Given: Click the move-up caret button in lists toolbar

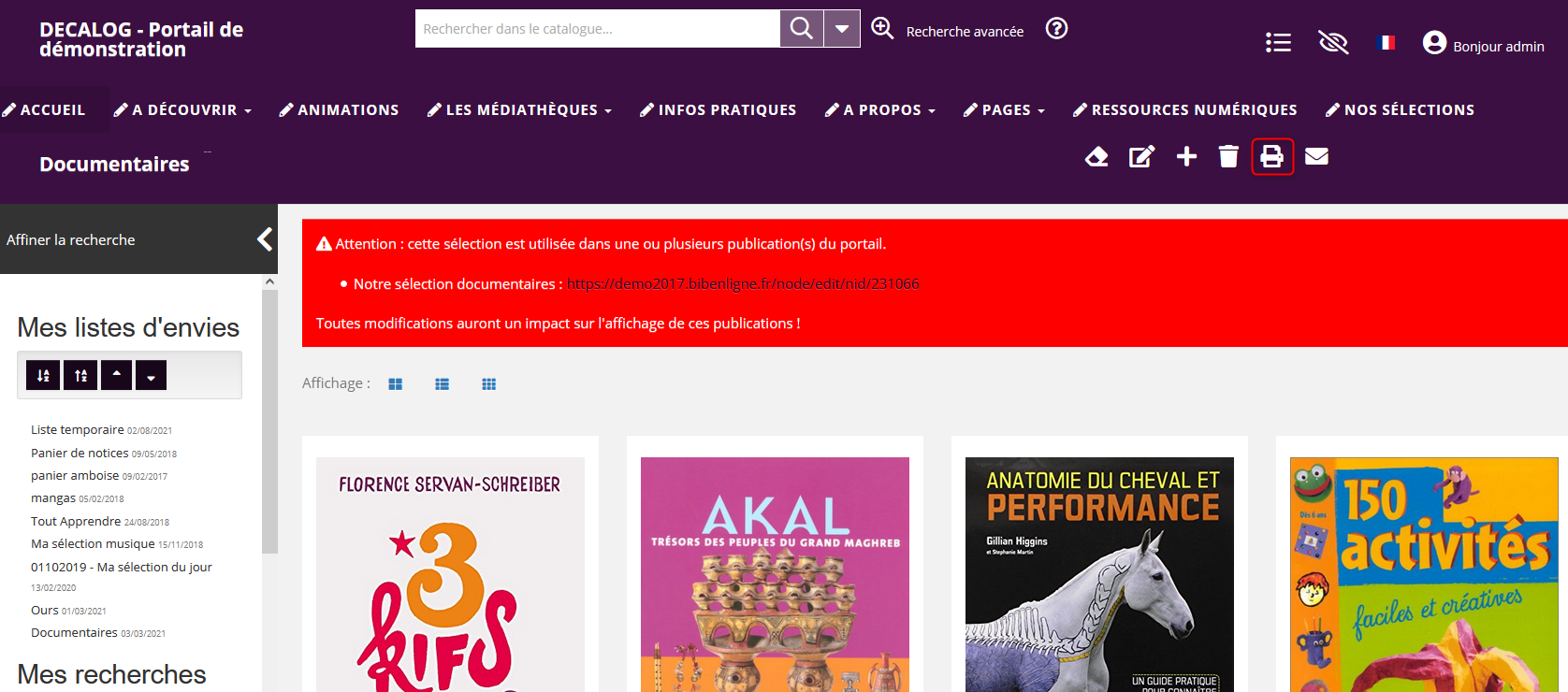Looking at the screenshot, I should pyautogui.click(x=116, y=375).
